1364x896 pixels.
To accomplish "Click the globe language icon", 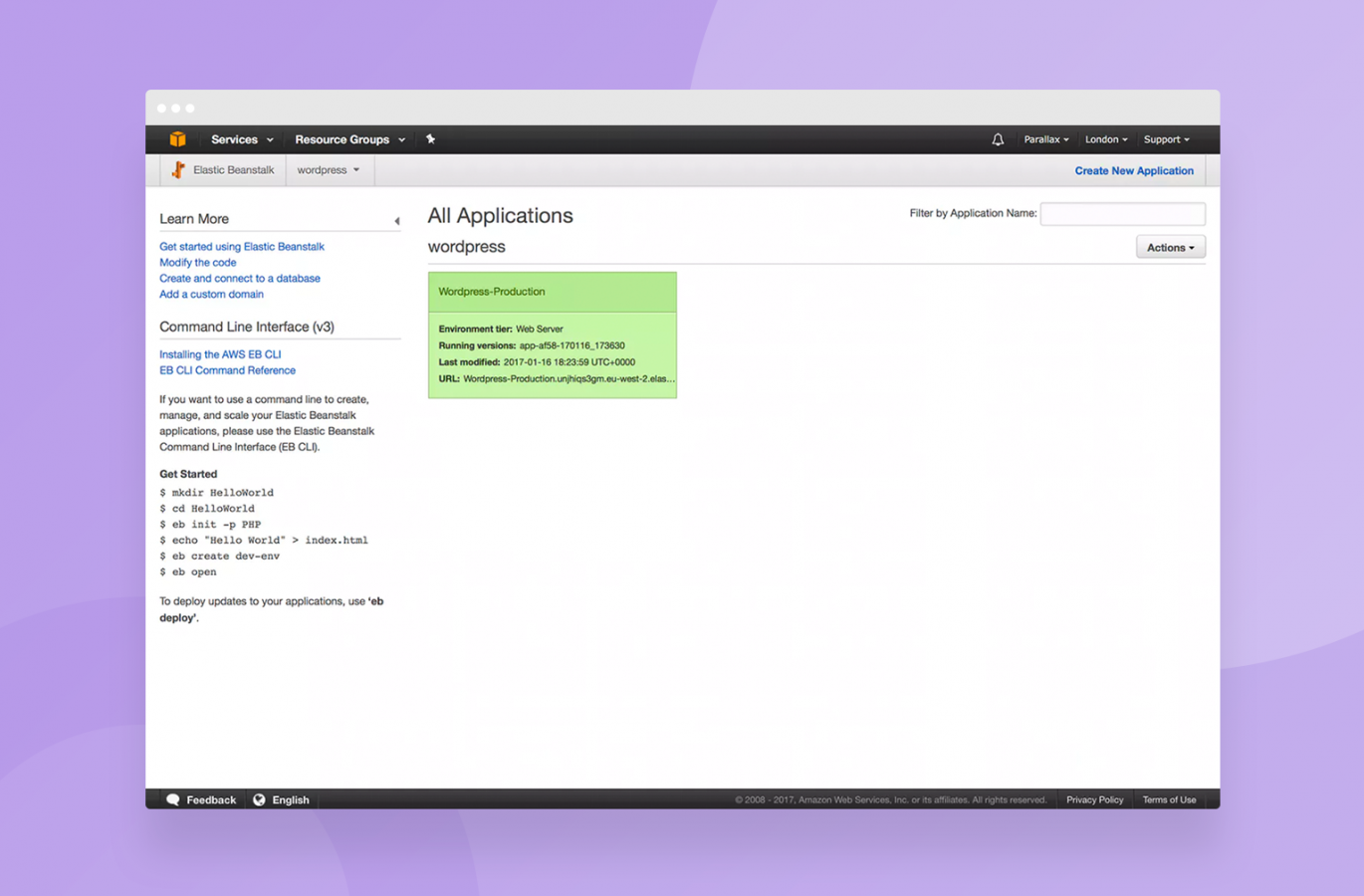I will pyautogui.click(x=259, y=799).
